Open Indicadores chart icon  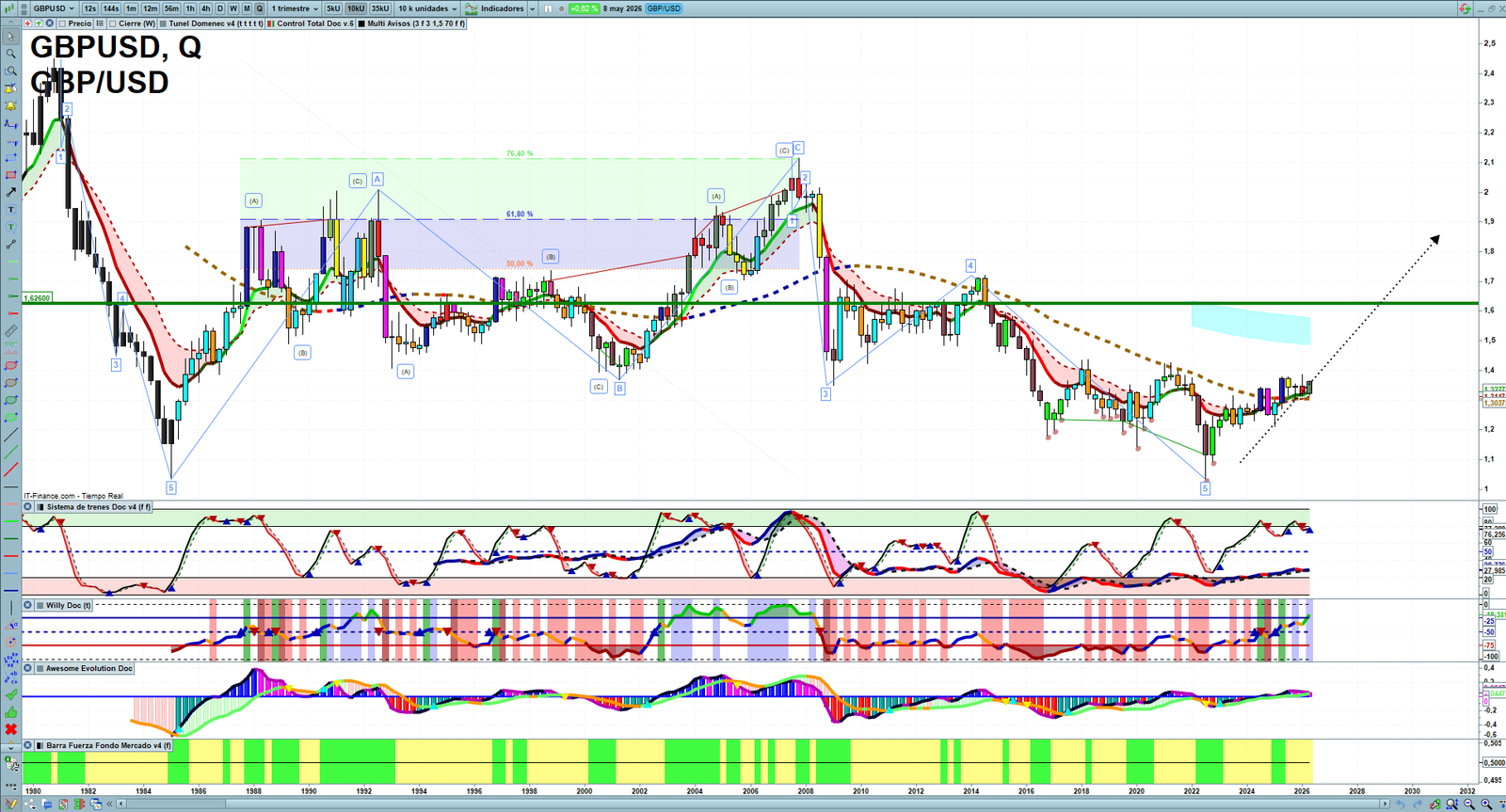tap(471, 8)
